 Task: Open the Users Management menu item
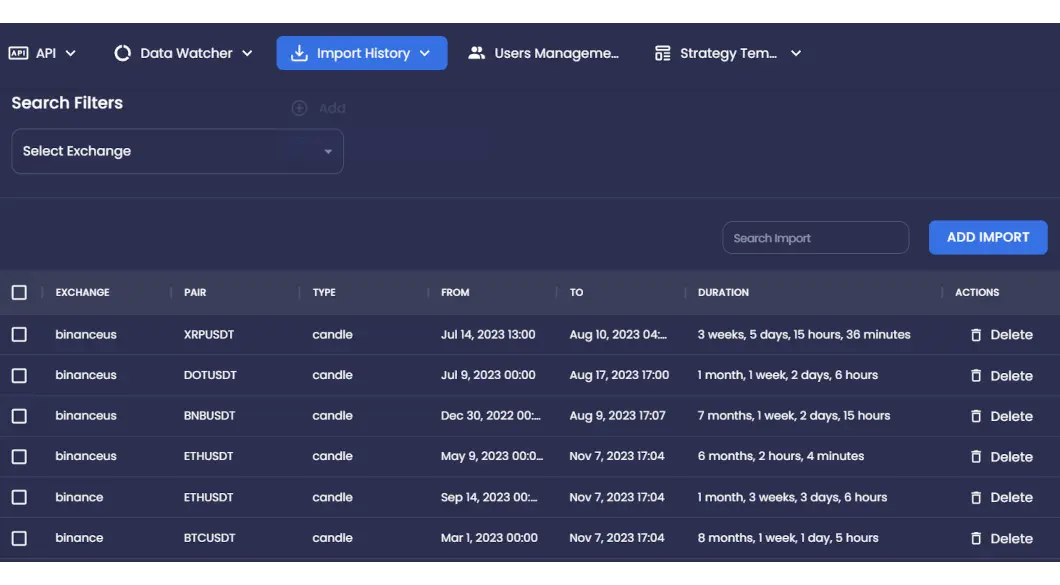[556, 53]
